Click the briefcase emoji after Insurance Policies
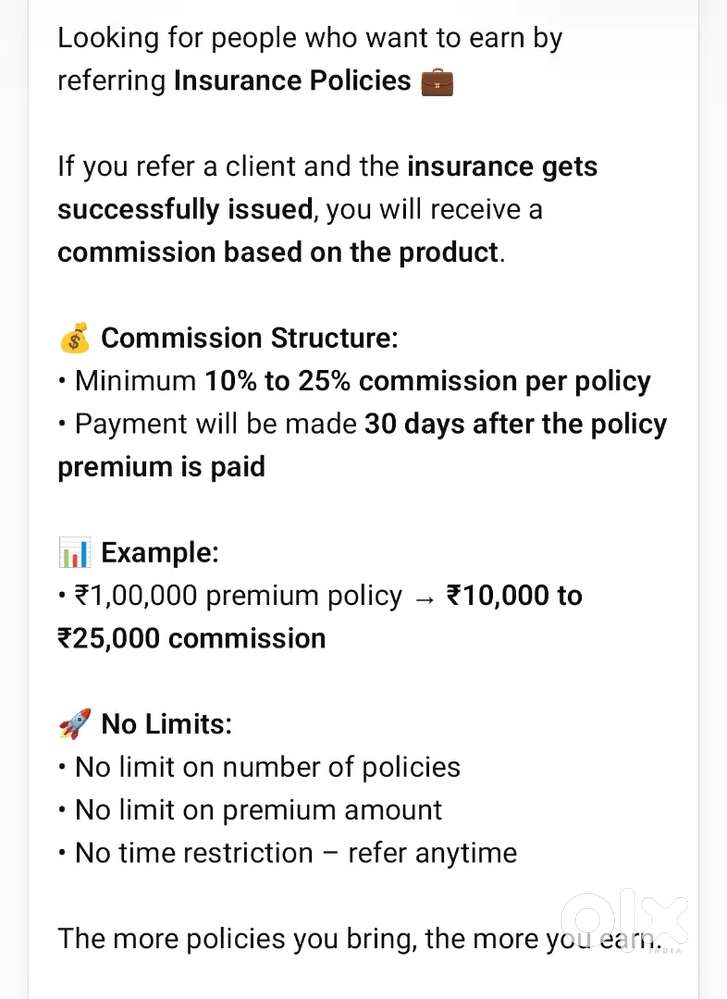This screenshot has height=999, width=727. pyautogui.click(x=437, y=82)
